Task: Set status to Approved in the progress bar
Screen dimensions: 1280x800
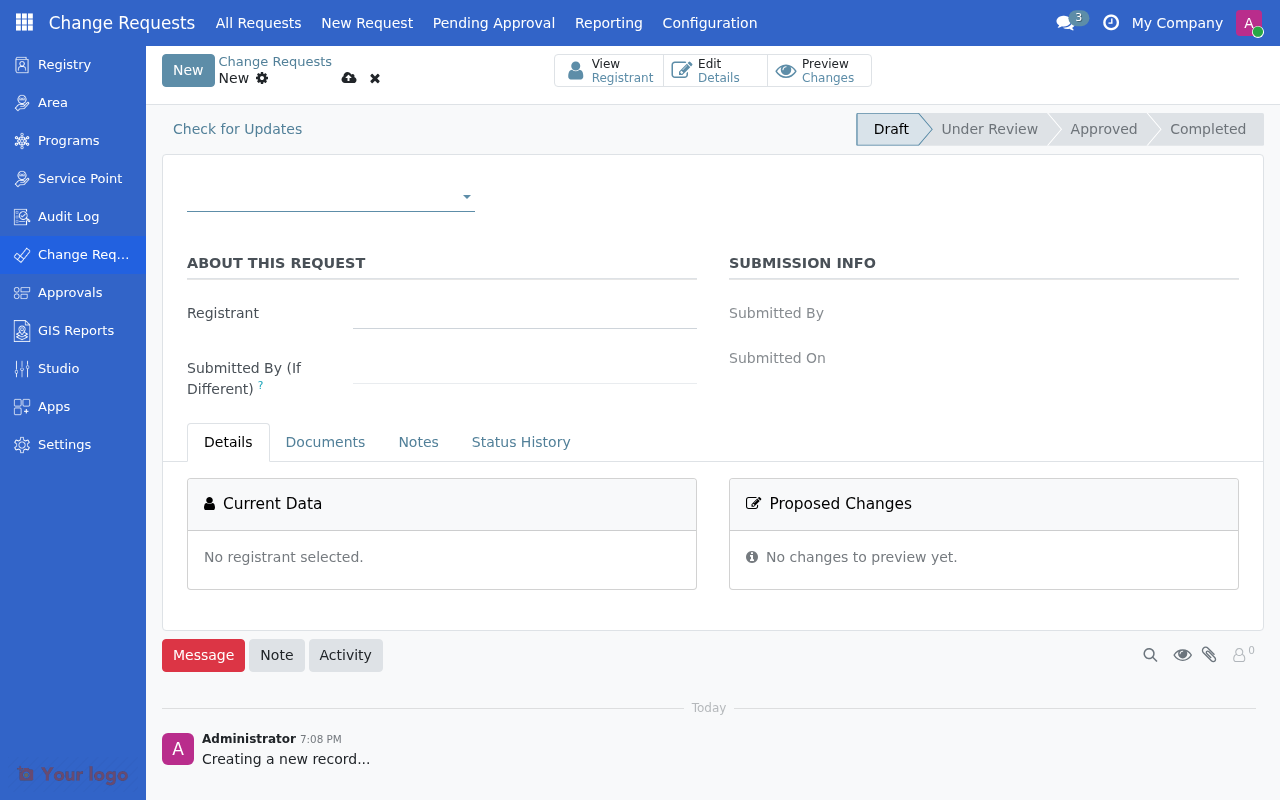Action: (x=1103, y=129)
